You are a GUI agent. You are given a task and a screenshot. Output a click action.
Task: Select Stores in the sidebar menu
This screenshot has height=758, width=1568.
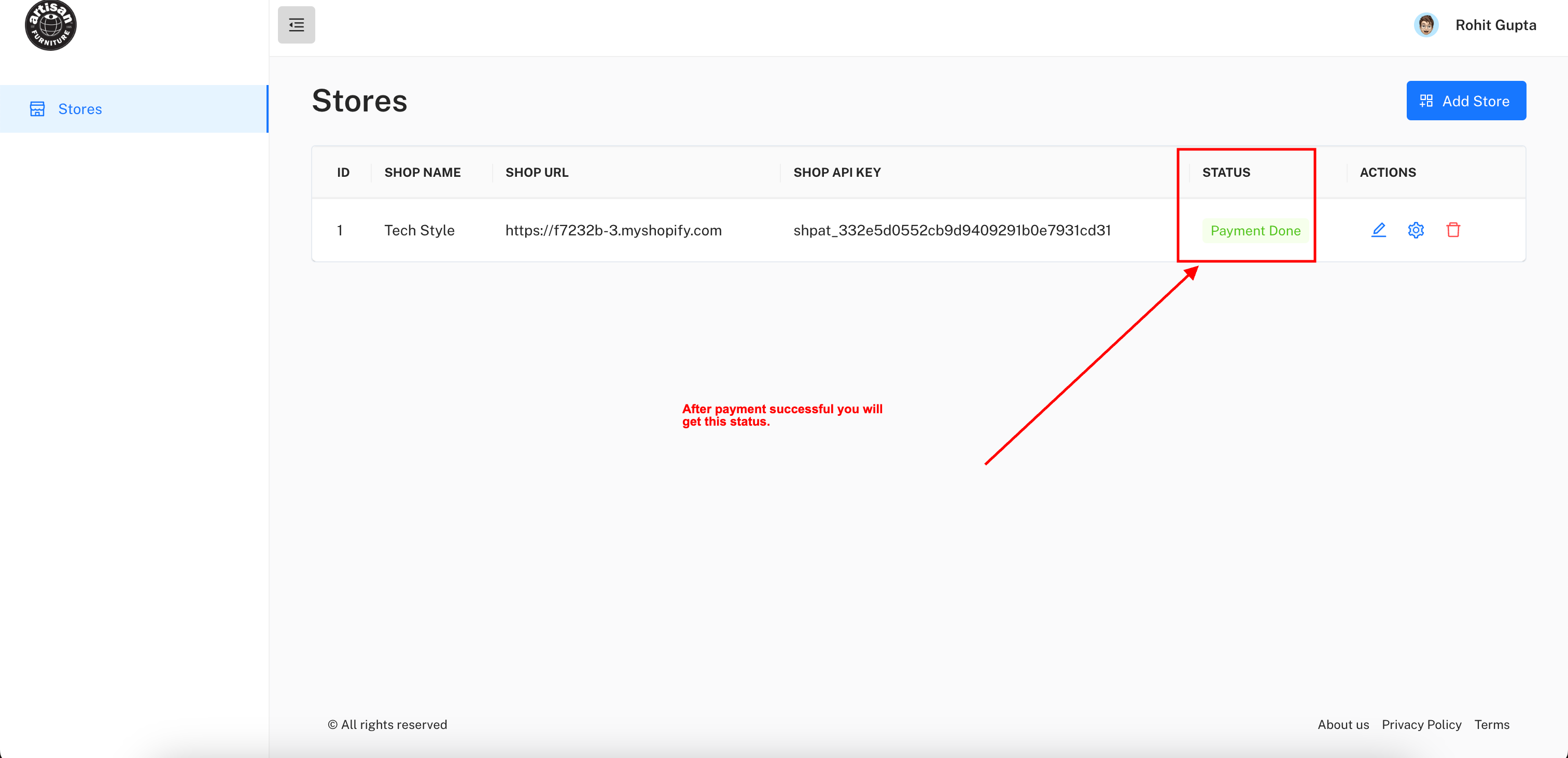click(x=80, y=109)
